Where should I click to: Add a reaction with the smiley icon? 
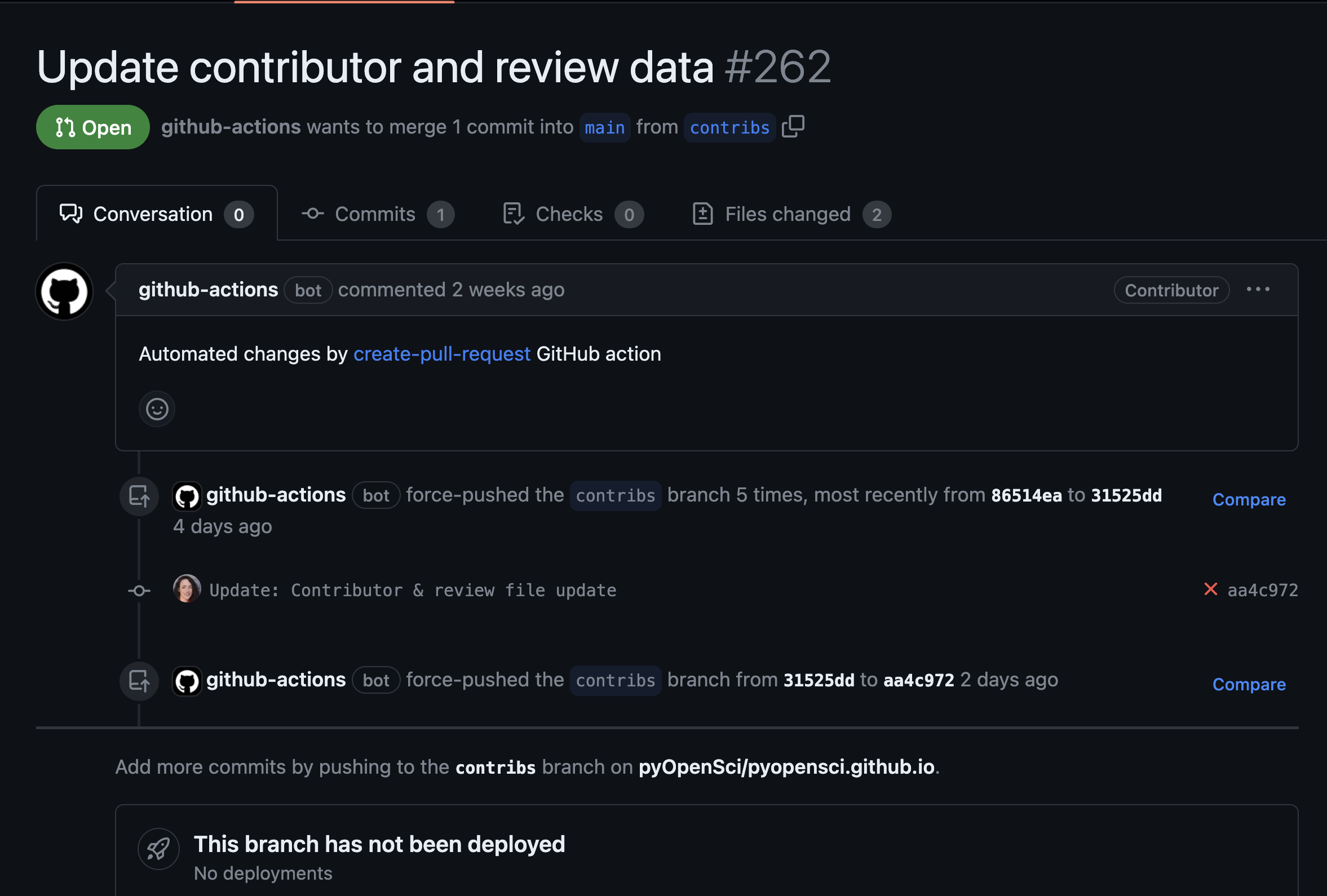pyautogui.click(x=157, y=409)
